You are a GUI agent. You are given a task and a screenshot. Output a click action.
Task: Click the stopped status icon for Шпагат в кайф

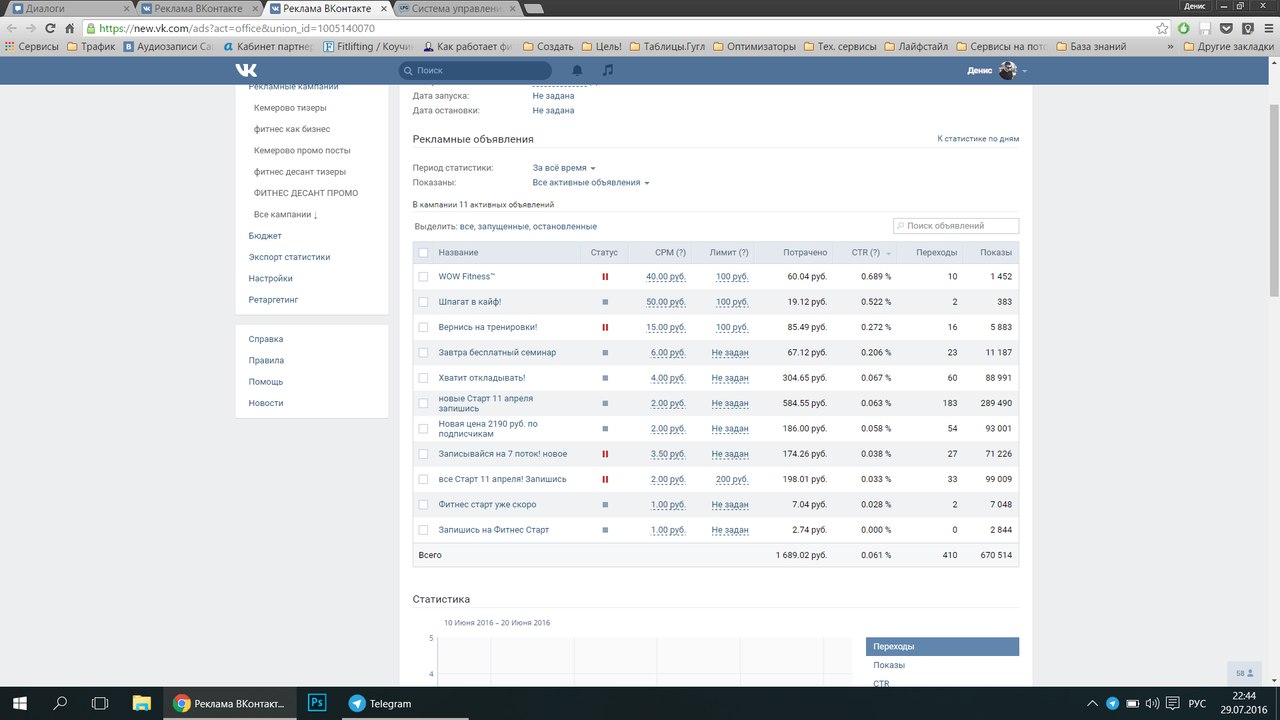[605, 302]
